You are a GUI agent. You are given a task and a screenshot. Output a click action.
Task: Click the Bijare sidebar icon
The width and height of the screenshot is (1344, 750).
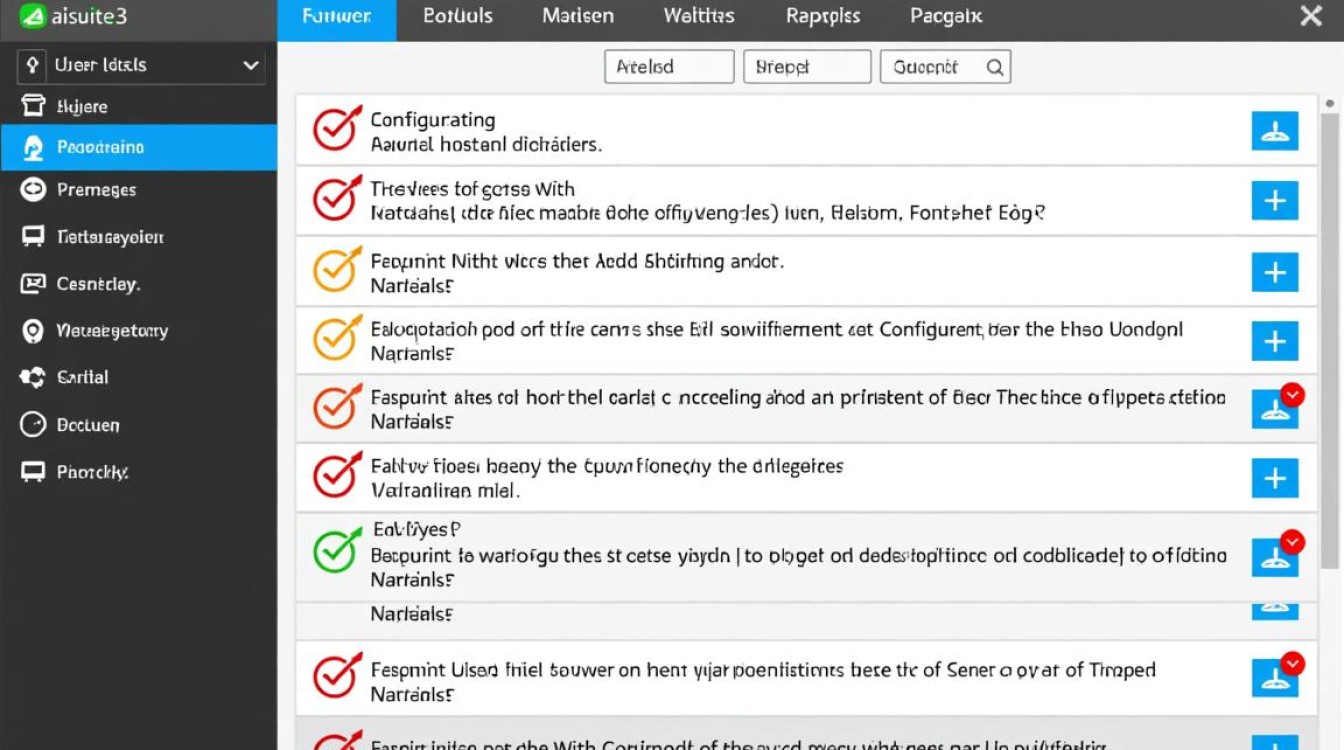click(x=33, y=106)
